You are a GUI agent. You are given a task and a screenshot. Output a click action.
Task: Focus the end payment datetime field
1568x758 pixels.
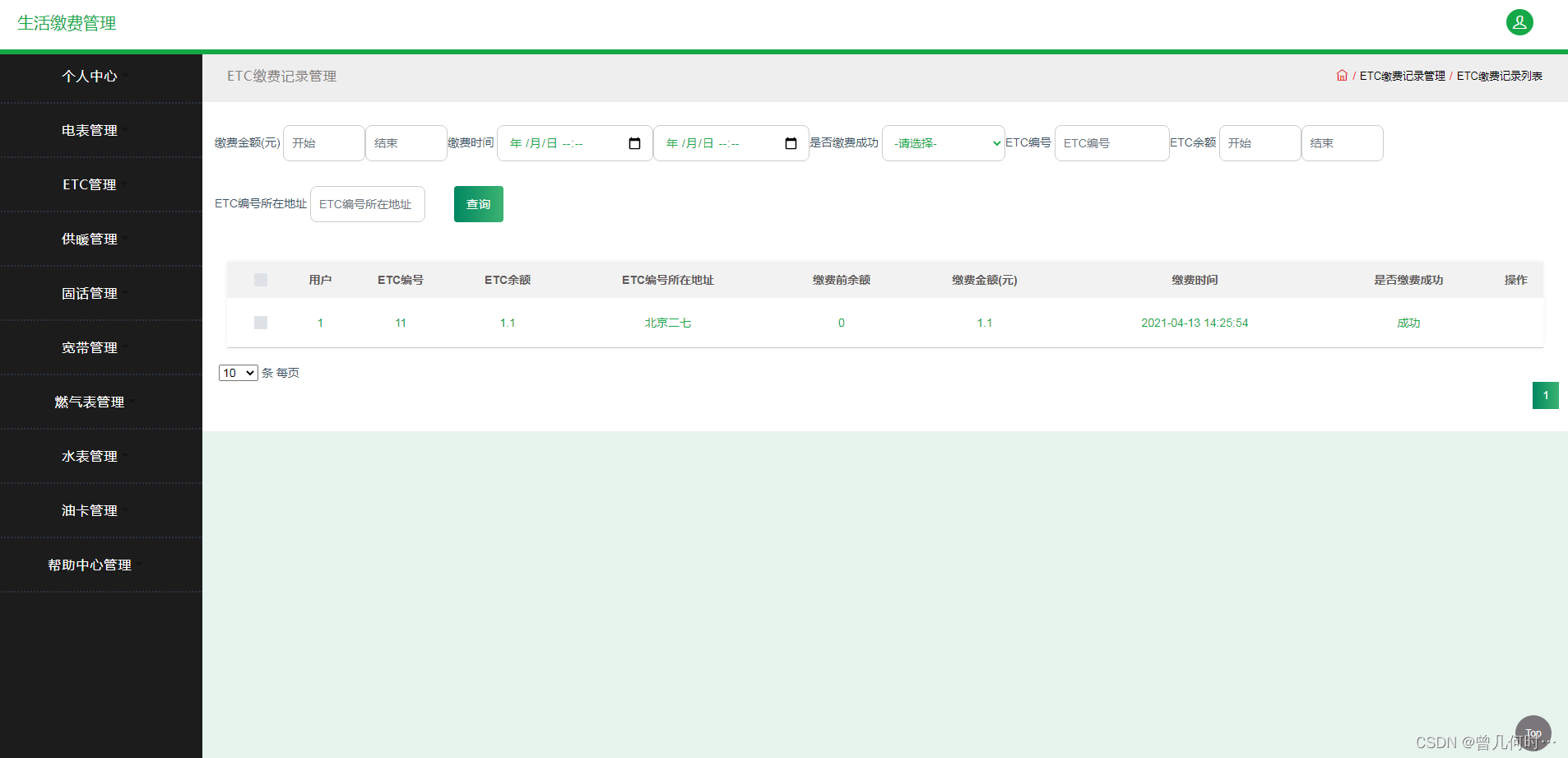[x=731, y=143]
